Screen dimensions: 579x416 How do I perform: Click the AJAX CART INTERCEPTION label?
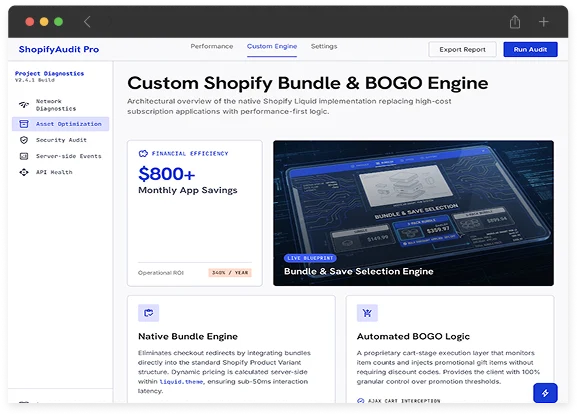[404, 401]
